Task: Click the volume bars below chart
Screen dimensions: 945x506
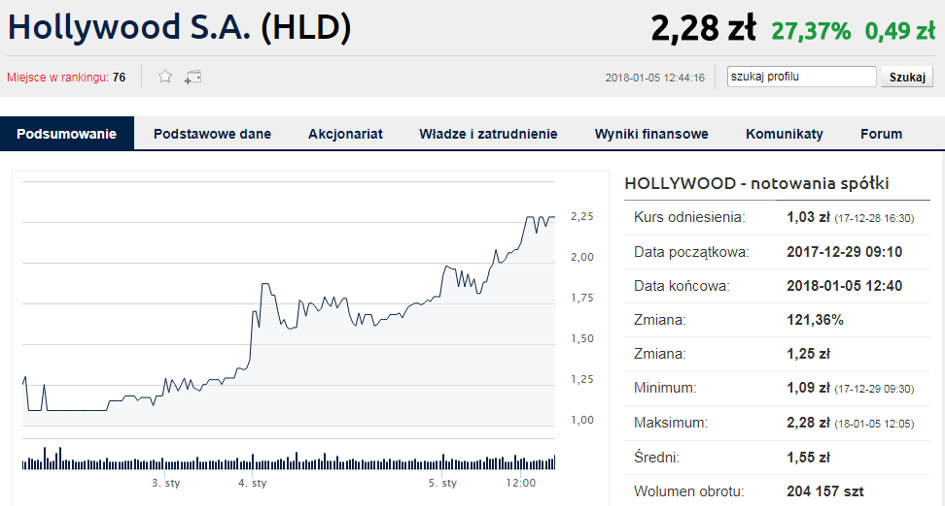Action: [x=288, y=461]
